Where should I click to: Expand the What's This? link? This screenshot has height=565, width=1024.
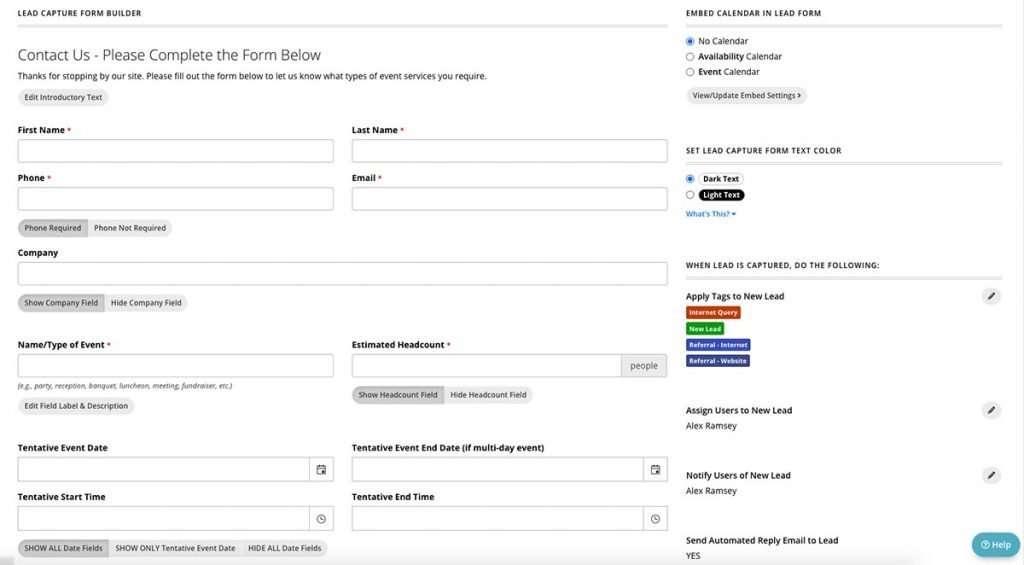711,214
